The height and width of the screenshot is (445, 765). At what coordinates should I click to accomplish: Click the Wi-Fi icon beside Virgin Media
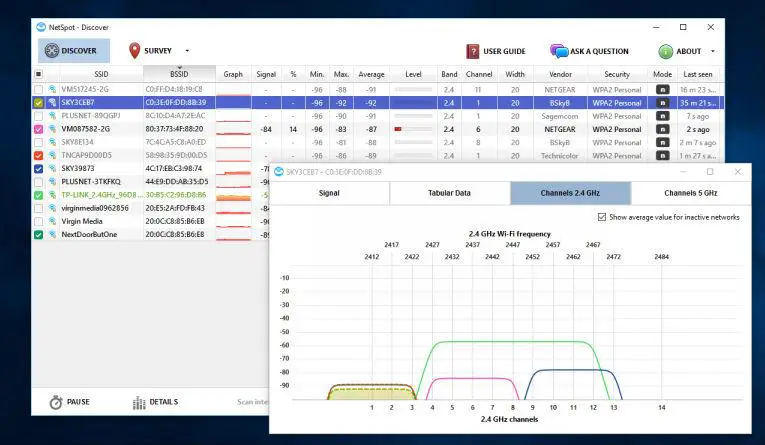click(x=52, y=221)
